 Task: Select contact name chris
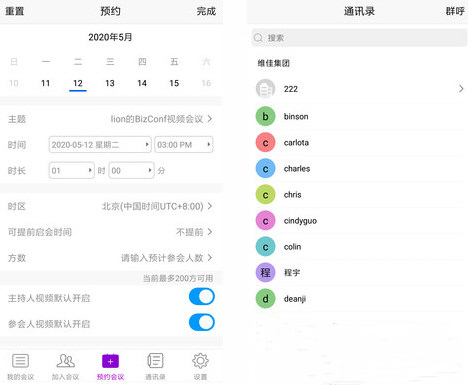[293, 195]
